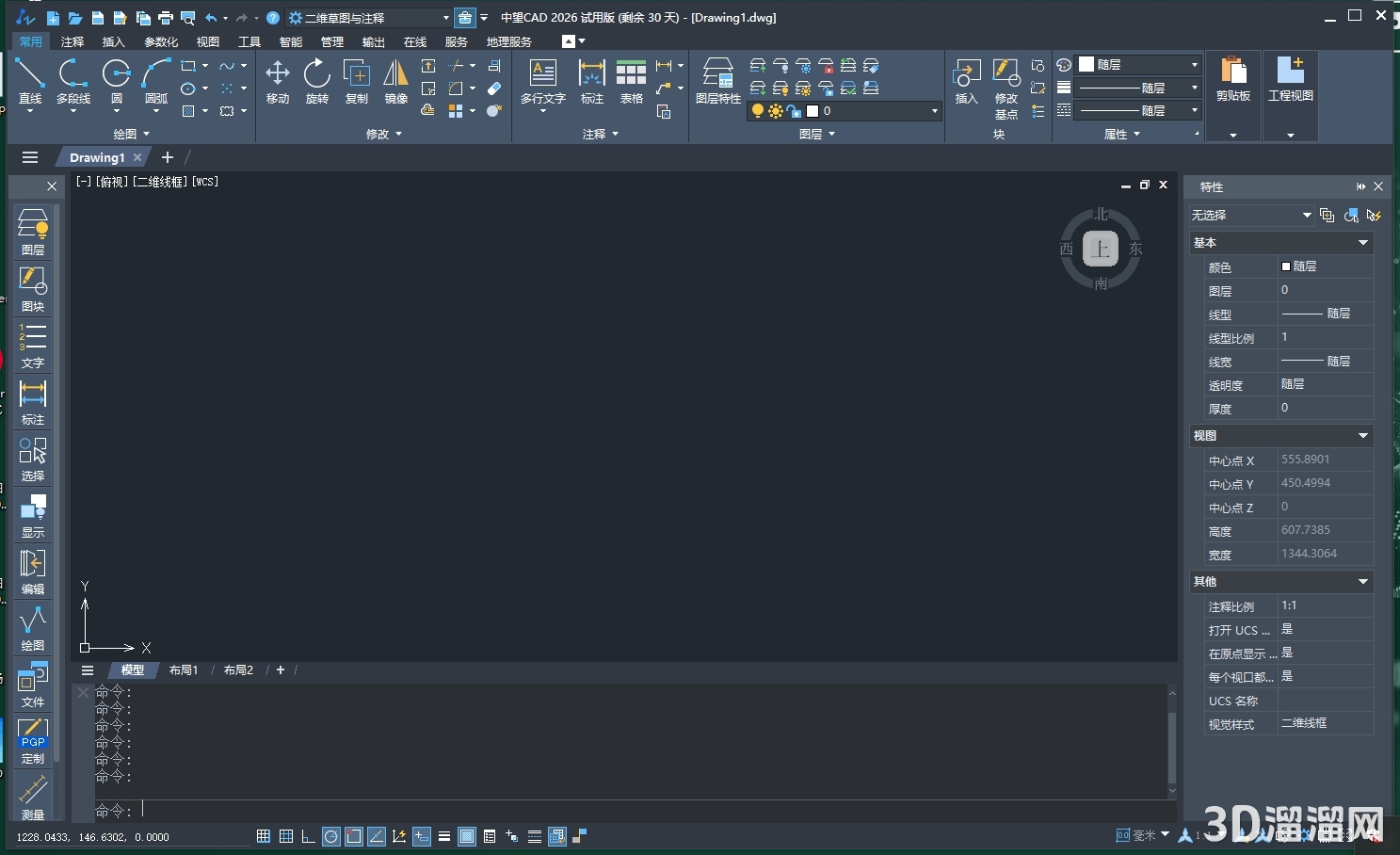This screenshot has height=855, width=1400.
Task: Open the color 随层 dropdown in ribbon
Action: pyautogui.click(x=1139, y=65)
